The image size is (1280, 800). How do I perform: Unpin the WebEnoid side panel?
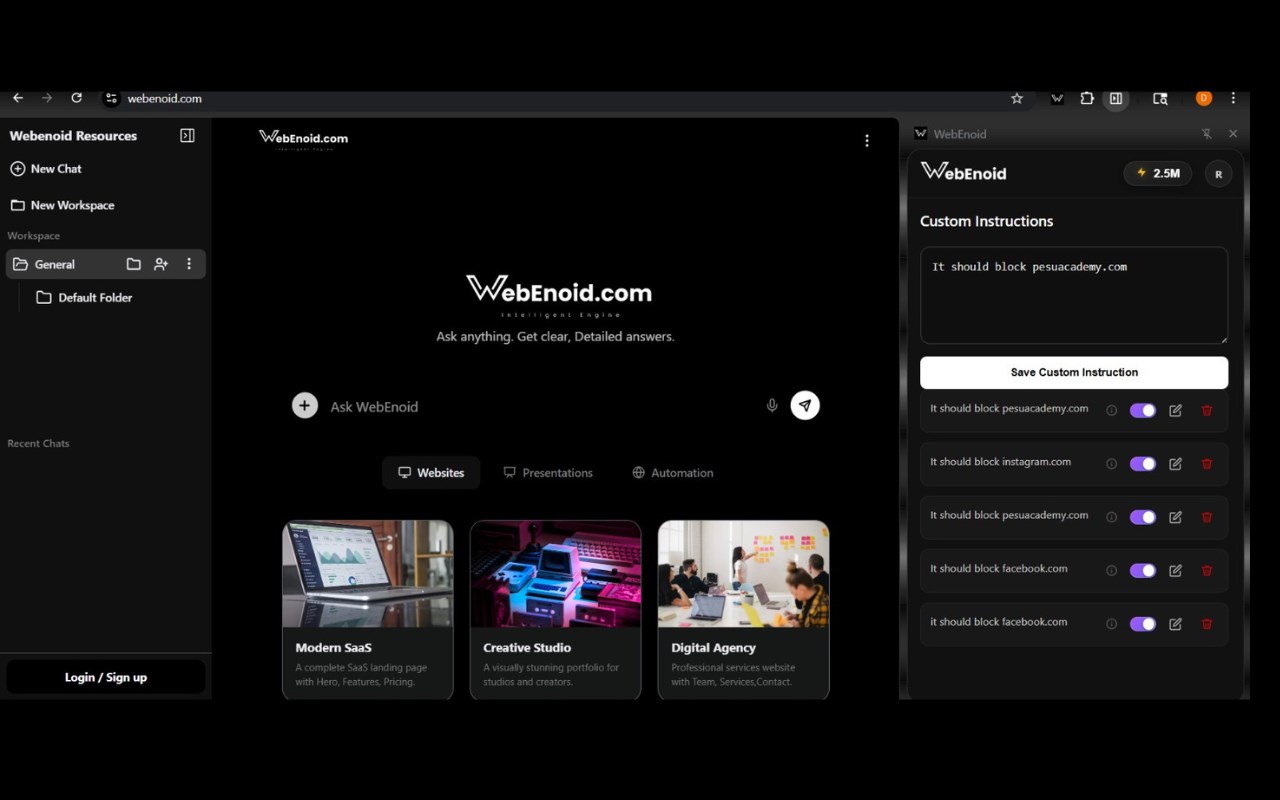tap(1206, 134)
